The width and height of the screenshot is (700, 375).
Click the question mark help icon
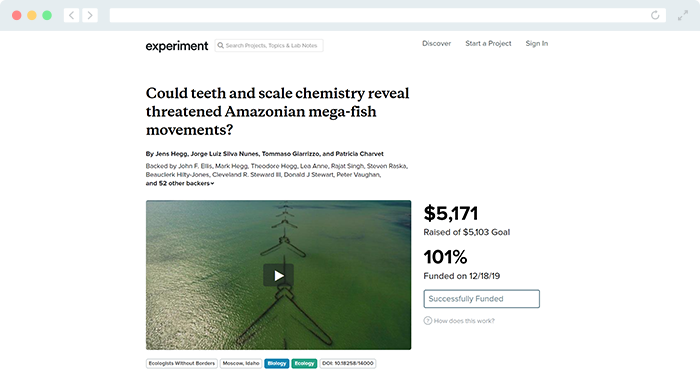[428, 321]
